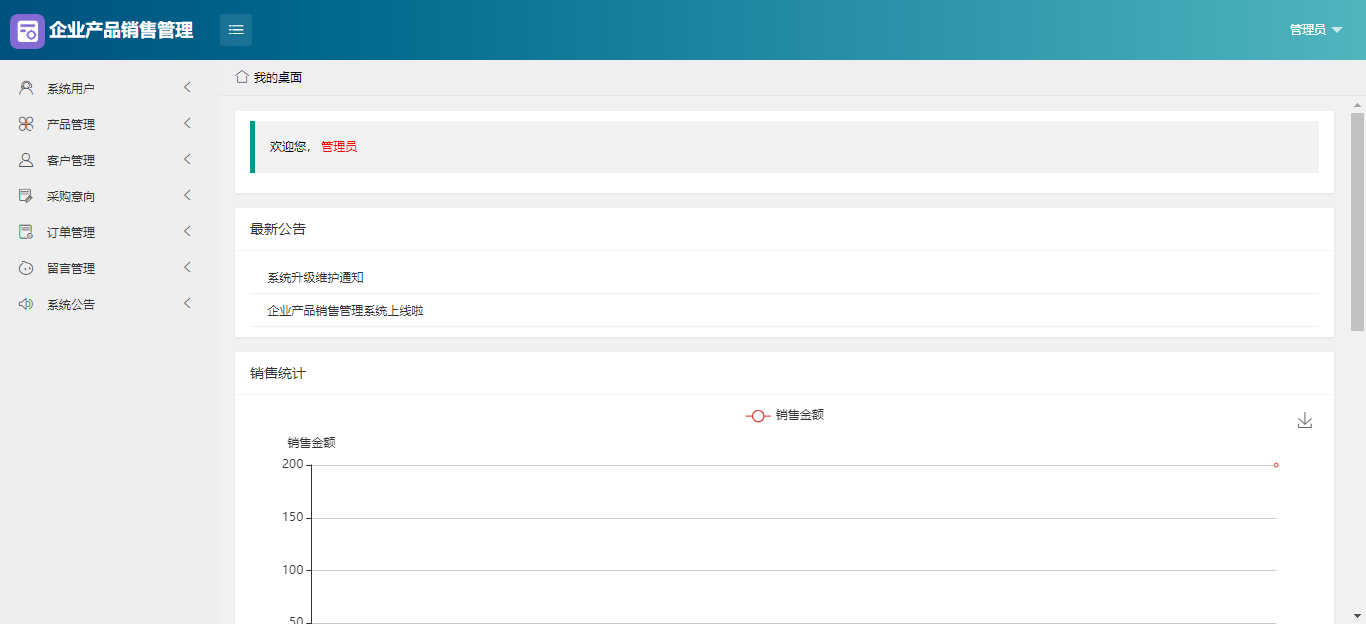The image size is (1366, 624).
Task: Click the red 管理员 welcome name
Action: pos(339,147)
